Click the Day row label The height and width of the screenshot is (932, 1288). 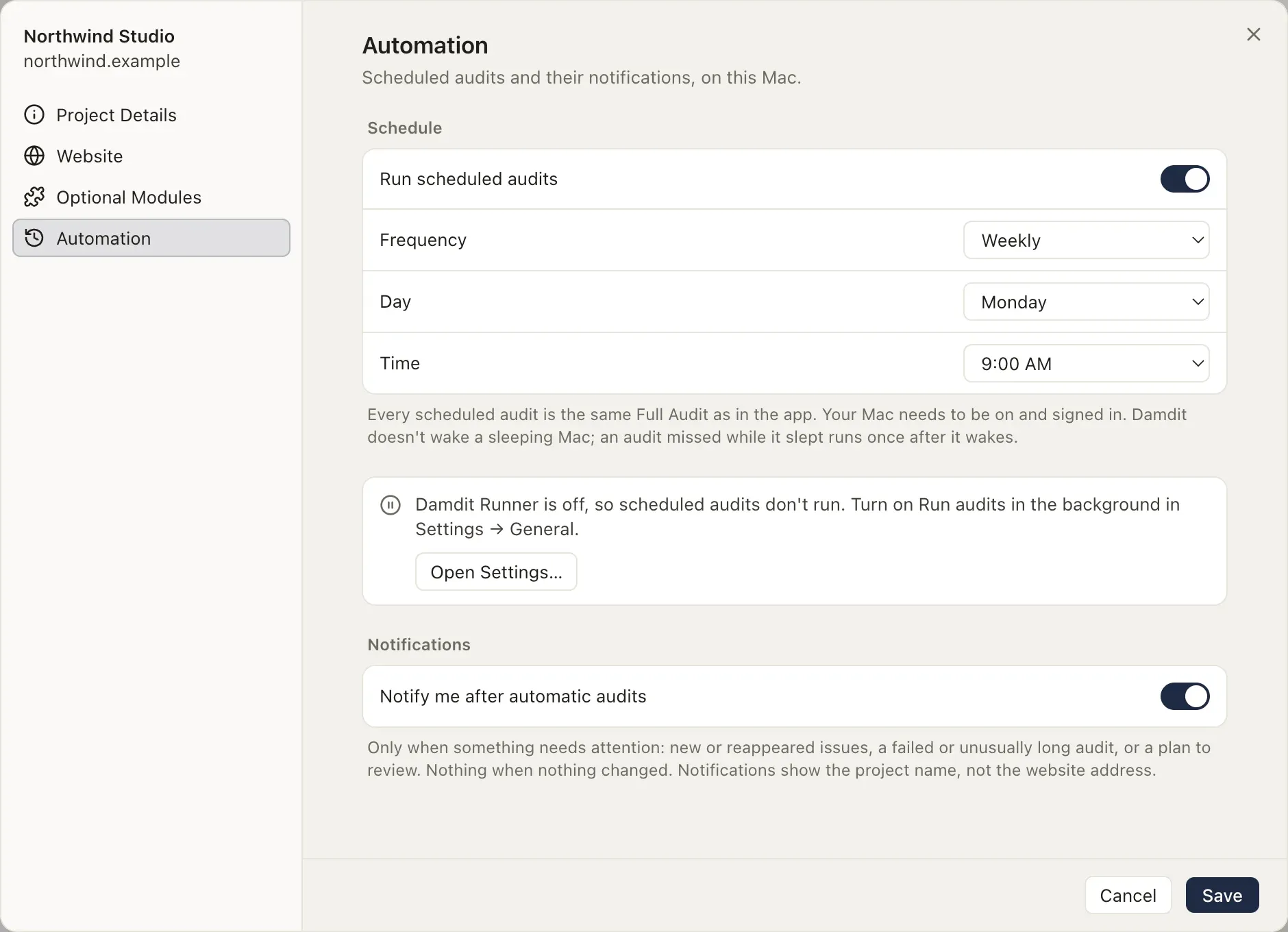[x=395, y=302]
